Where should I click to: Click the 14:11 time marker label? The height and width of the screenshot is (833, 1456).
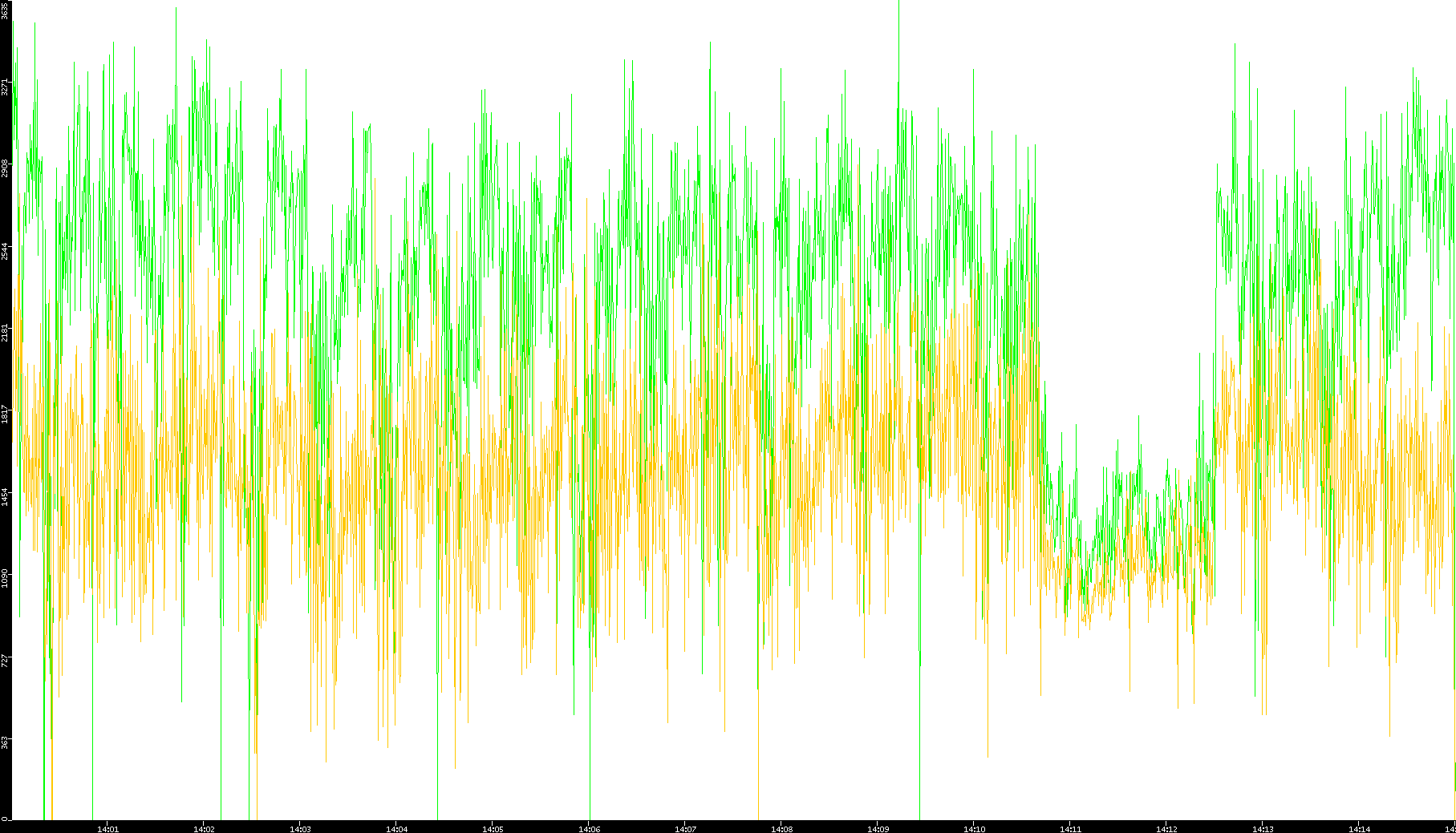pos(1070,829)
